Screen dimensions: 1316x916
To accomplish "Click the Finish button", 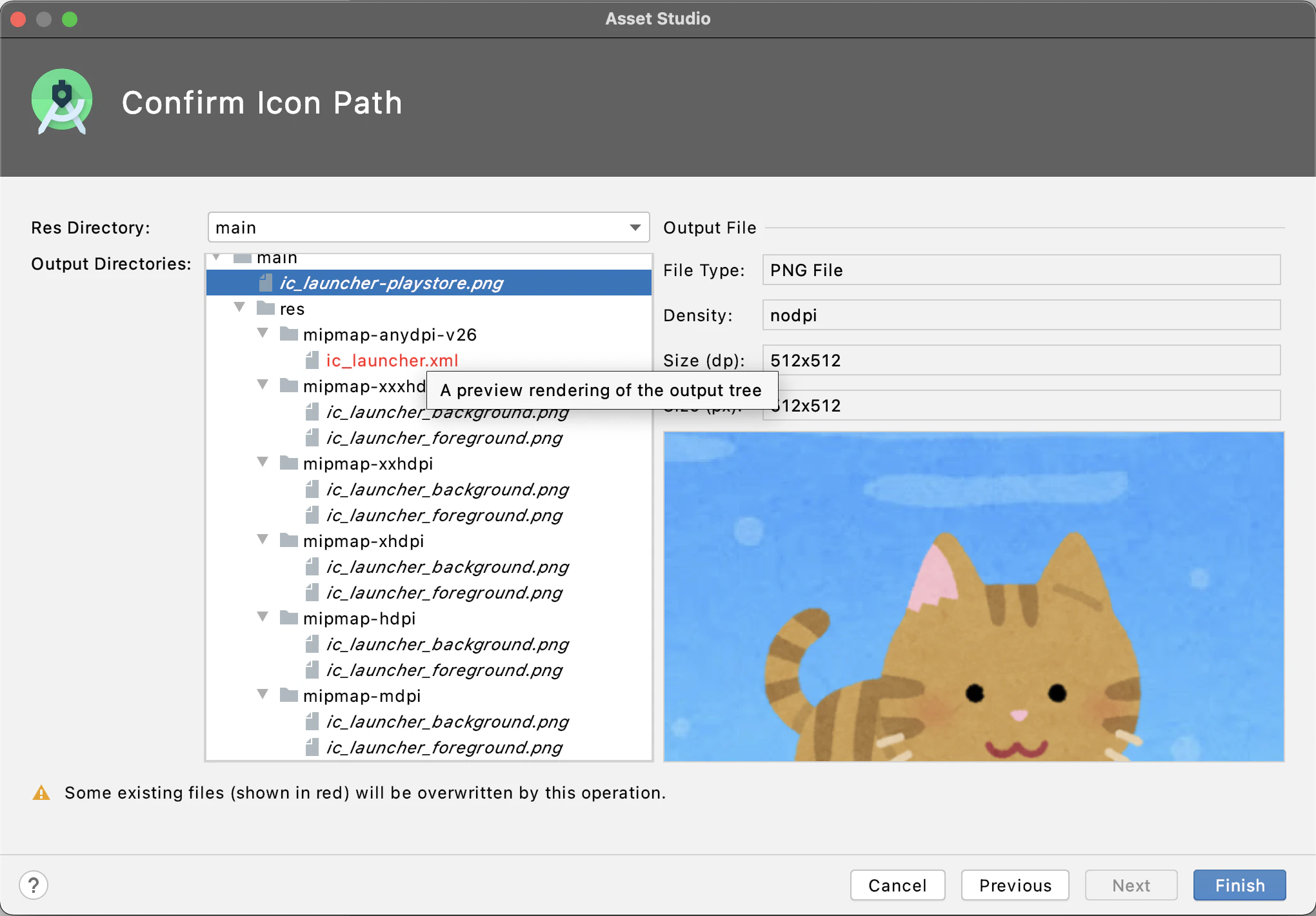I will pos(1239,885).
